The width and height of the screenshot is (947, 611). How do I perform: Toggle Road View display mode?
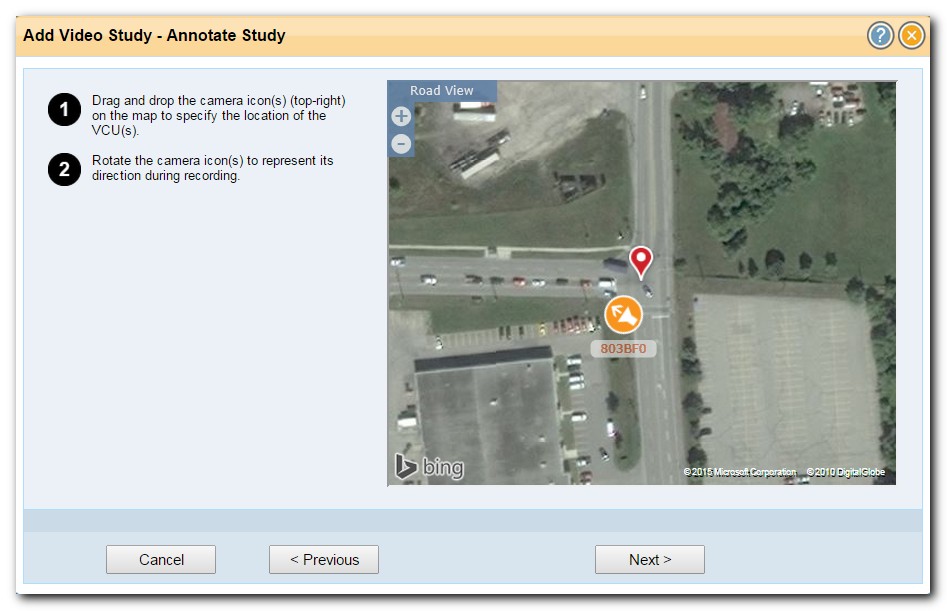click(x=441, y=90)
